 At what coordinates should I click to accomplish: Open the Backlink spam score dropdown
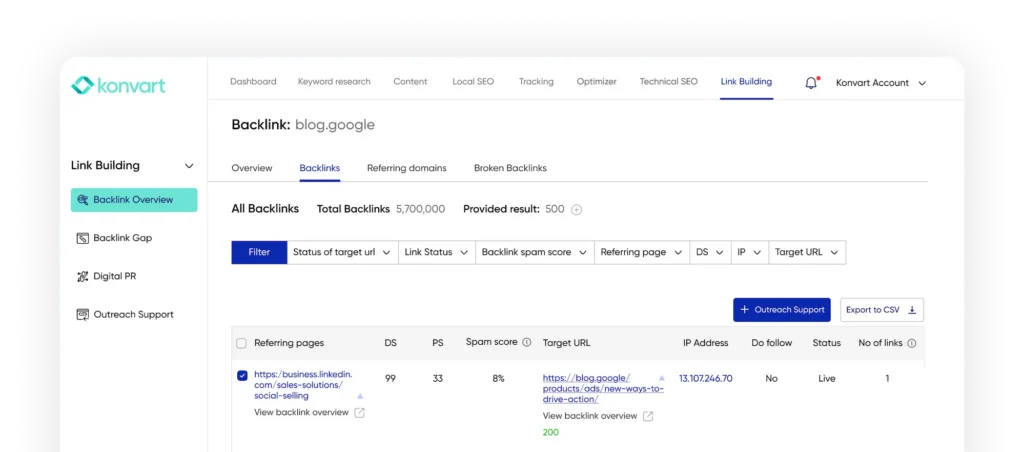534,252
